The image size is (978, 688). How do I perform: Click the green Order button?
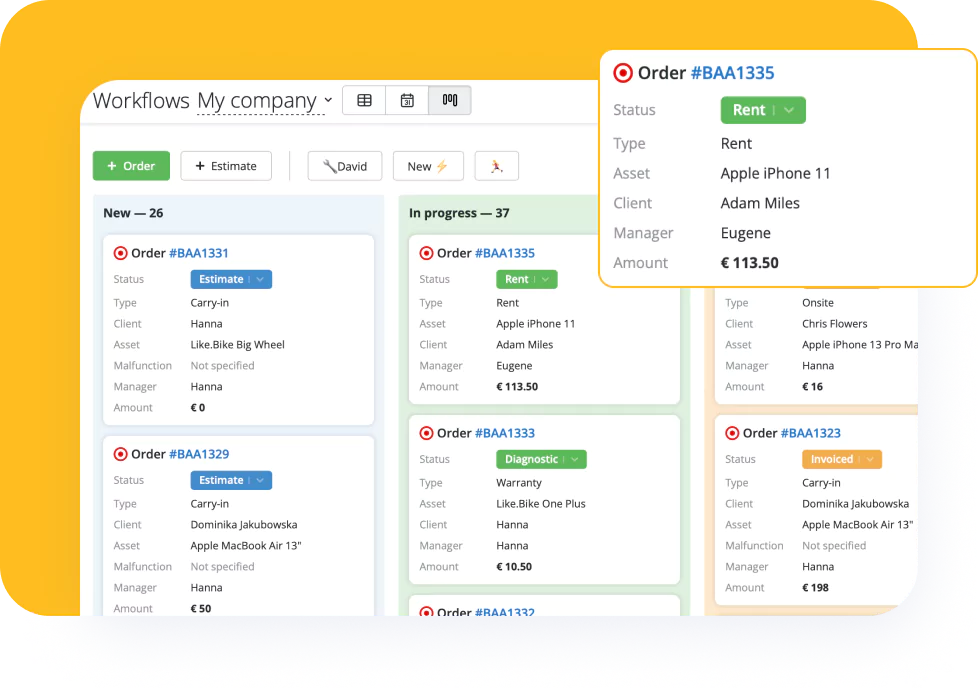click(131, 166)
